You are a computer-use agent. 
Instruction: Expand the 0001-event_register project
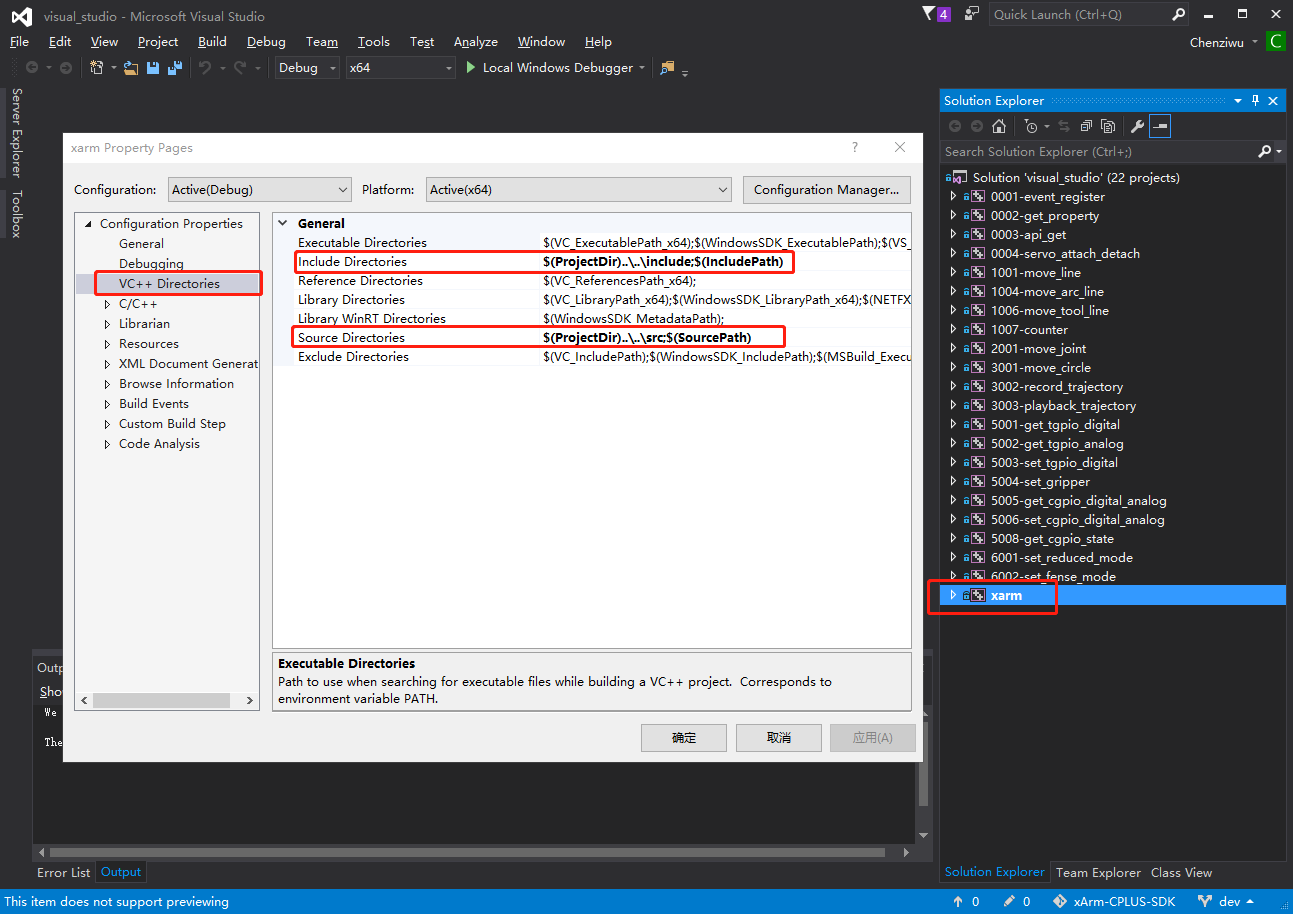click(x=953, y=196)
